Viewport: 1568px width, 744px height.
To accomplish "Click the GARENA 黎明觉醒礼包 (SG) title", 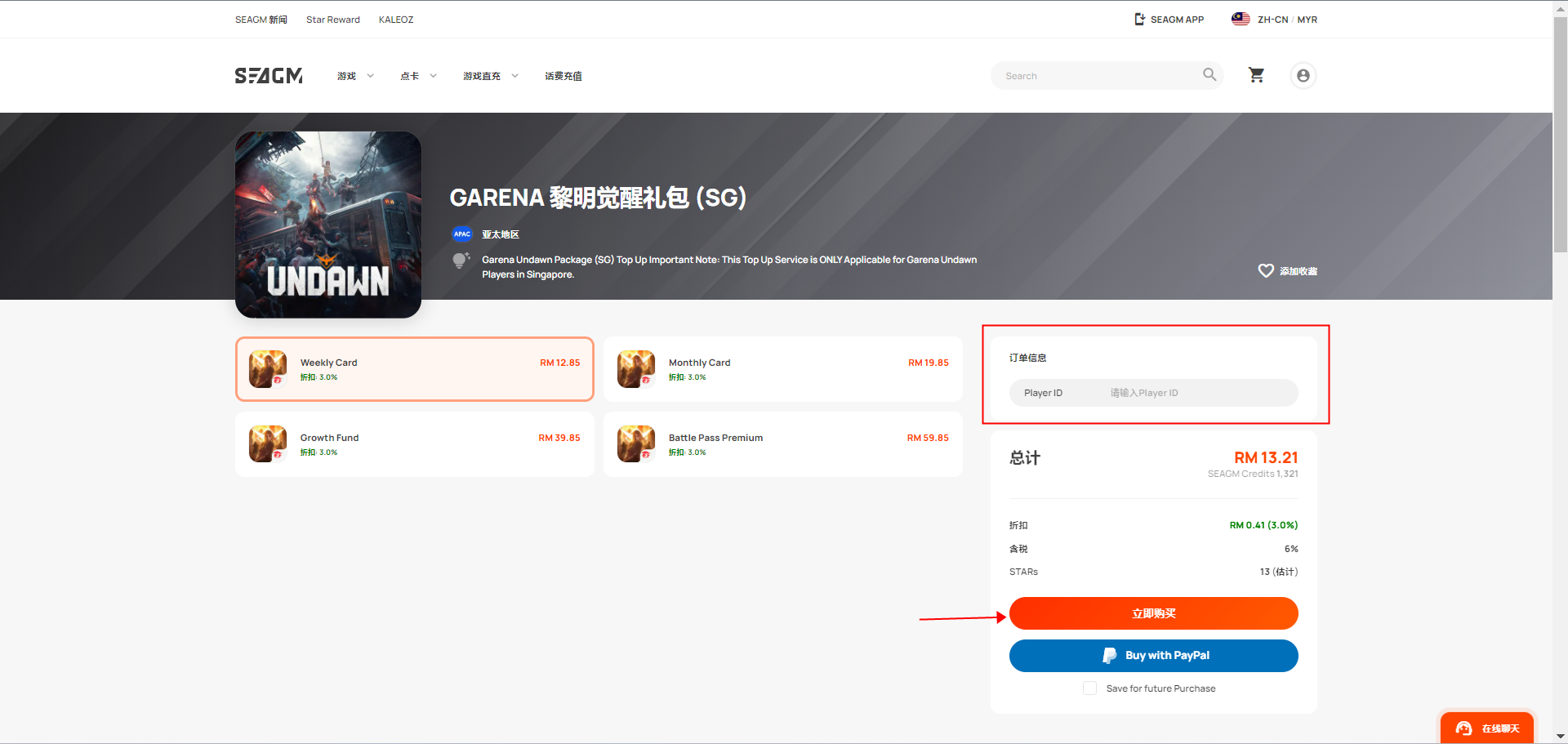I will 598,198.
